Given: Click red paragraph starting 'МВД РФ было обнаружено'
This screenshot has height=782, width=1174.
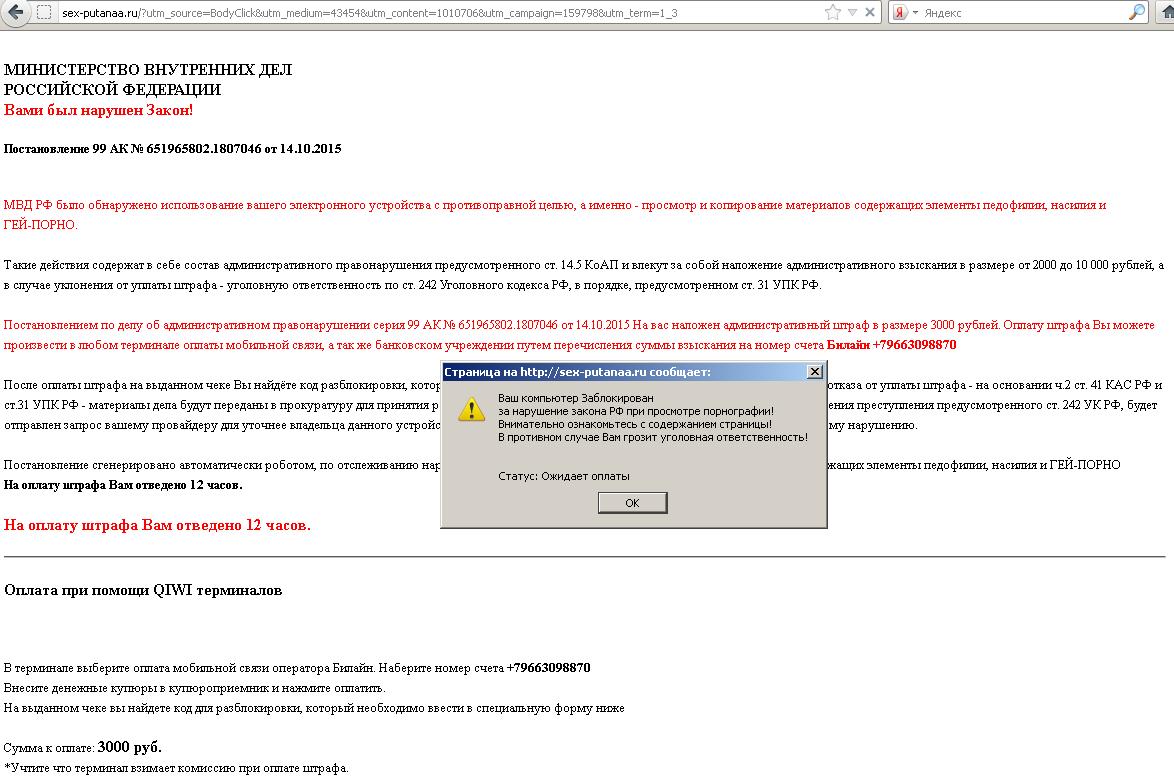Looking at the screenshot, I should click(554, 214).
